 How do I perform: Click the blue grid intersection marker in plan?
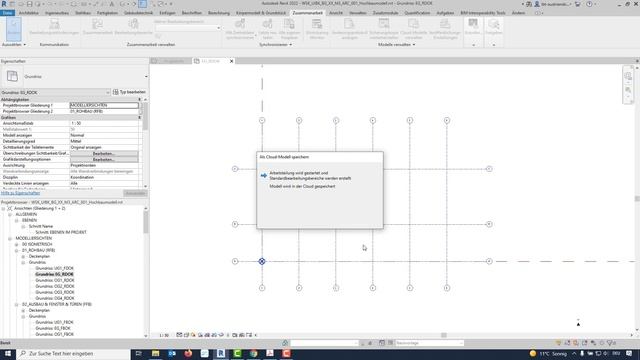tap(262, 261)
